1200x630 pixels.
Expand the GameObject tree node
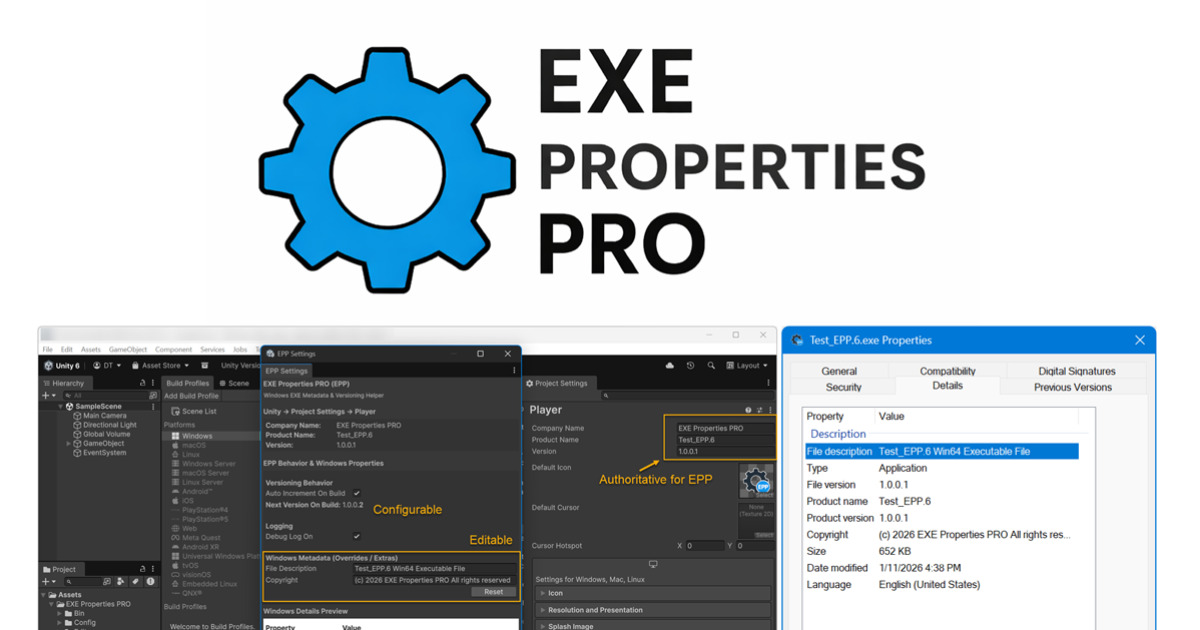tap(69, 444)
